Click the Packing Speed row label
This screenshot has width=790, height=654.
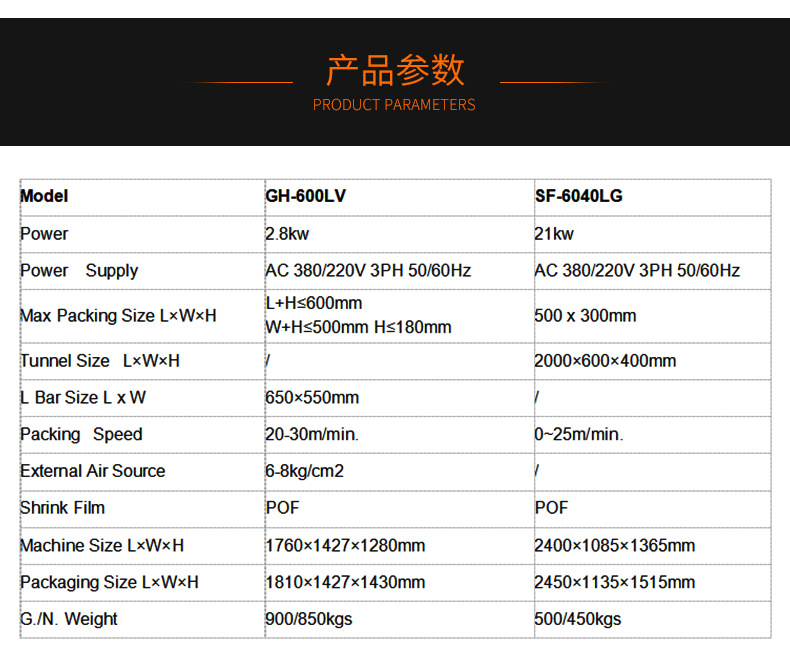(81, 435)
